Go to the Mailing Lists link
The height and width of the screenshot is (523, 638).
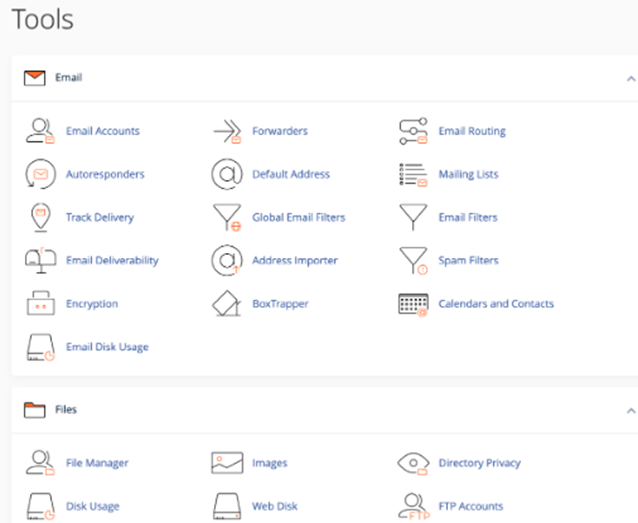pyautogui.click(x=468, y=175)
